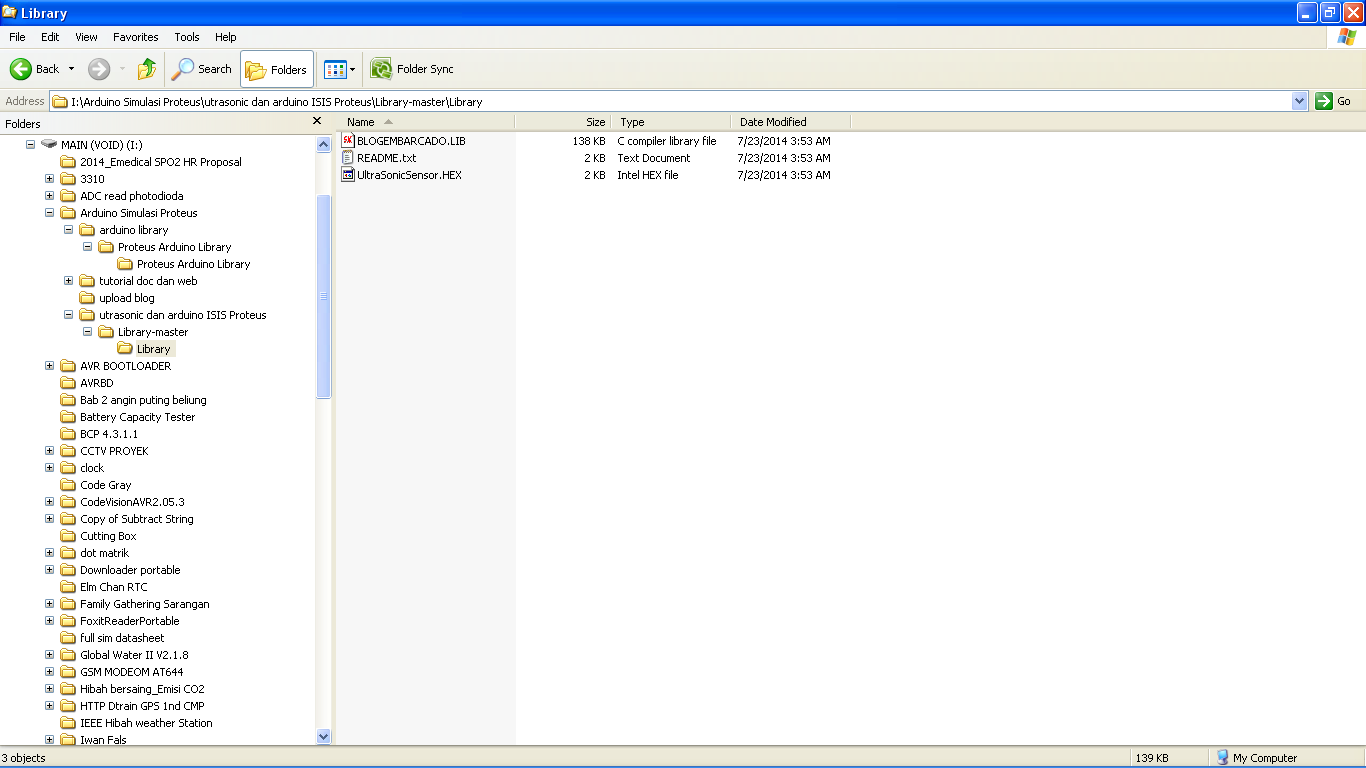
Task: Select the Downloader portable folder icon
Action: [x=68, y=570]
